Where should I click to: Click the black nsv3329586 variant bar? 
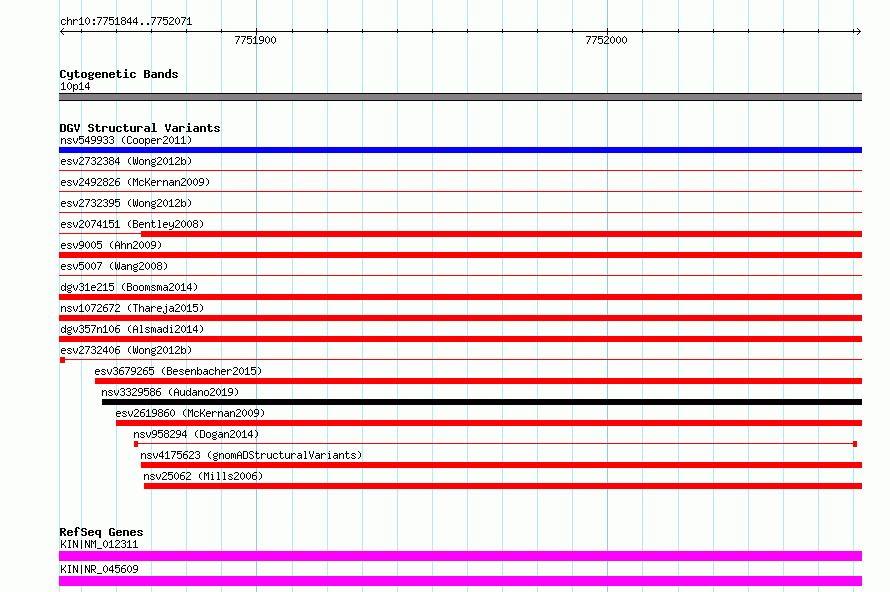coord(482,402)
